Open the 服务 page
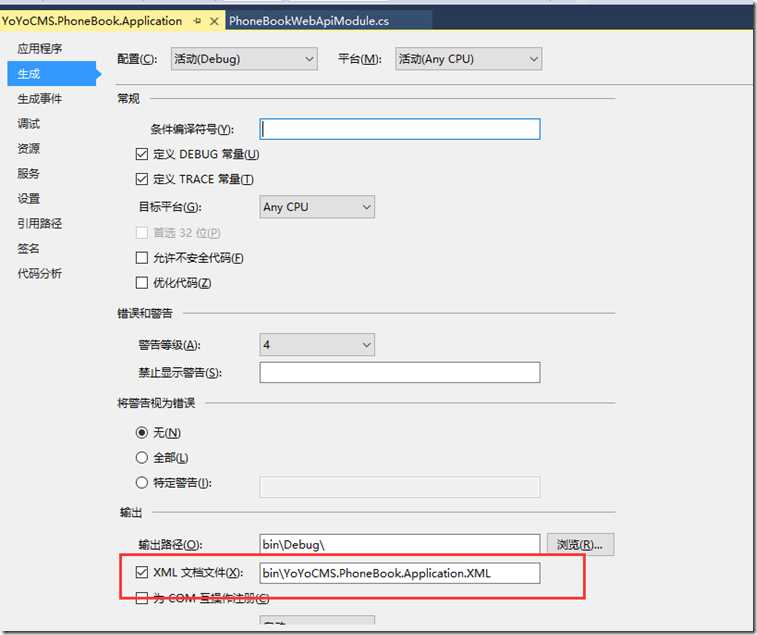Screen dimensions: 757x635 [28, 173]
